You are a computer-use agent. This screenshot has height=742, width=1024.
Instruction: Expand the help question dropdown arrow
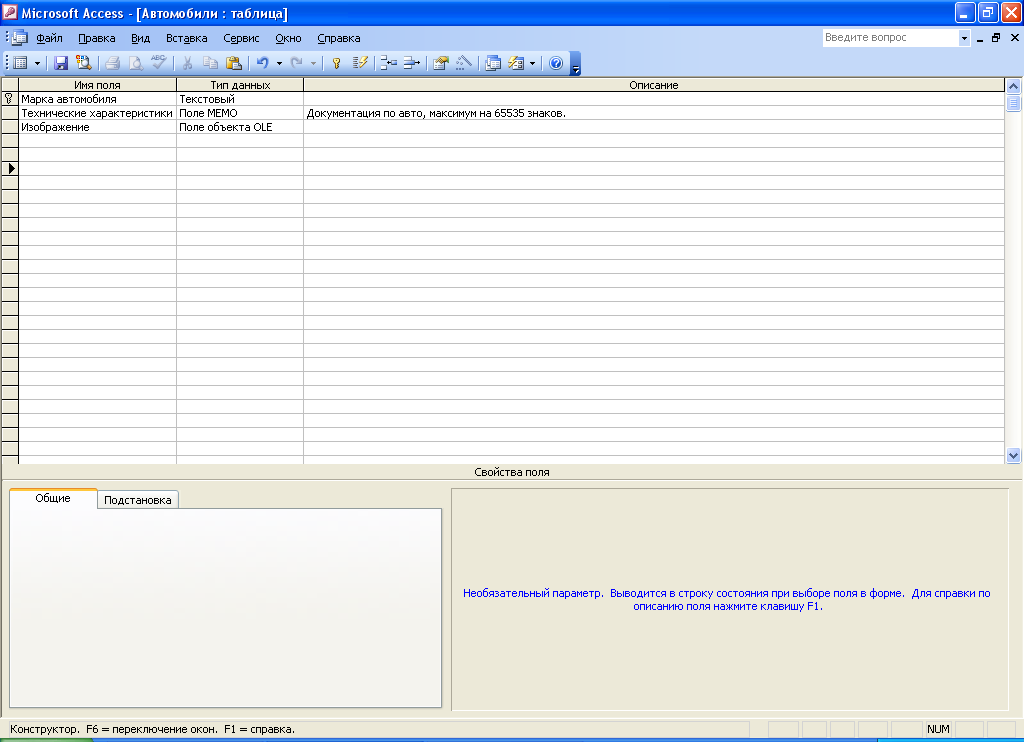click(964, 38)
